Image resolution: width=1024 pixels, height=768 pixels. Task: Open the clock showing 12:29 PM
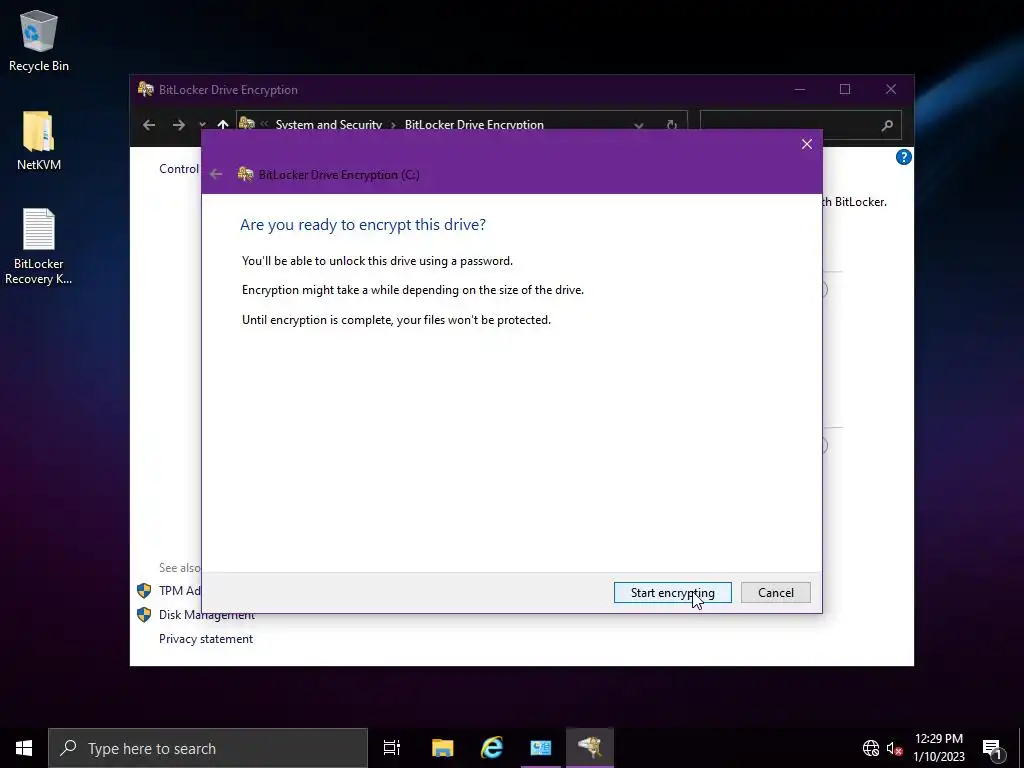(938, 748)
